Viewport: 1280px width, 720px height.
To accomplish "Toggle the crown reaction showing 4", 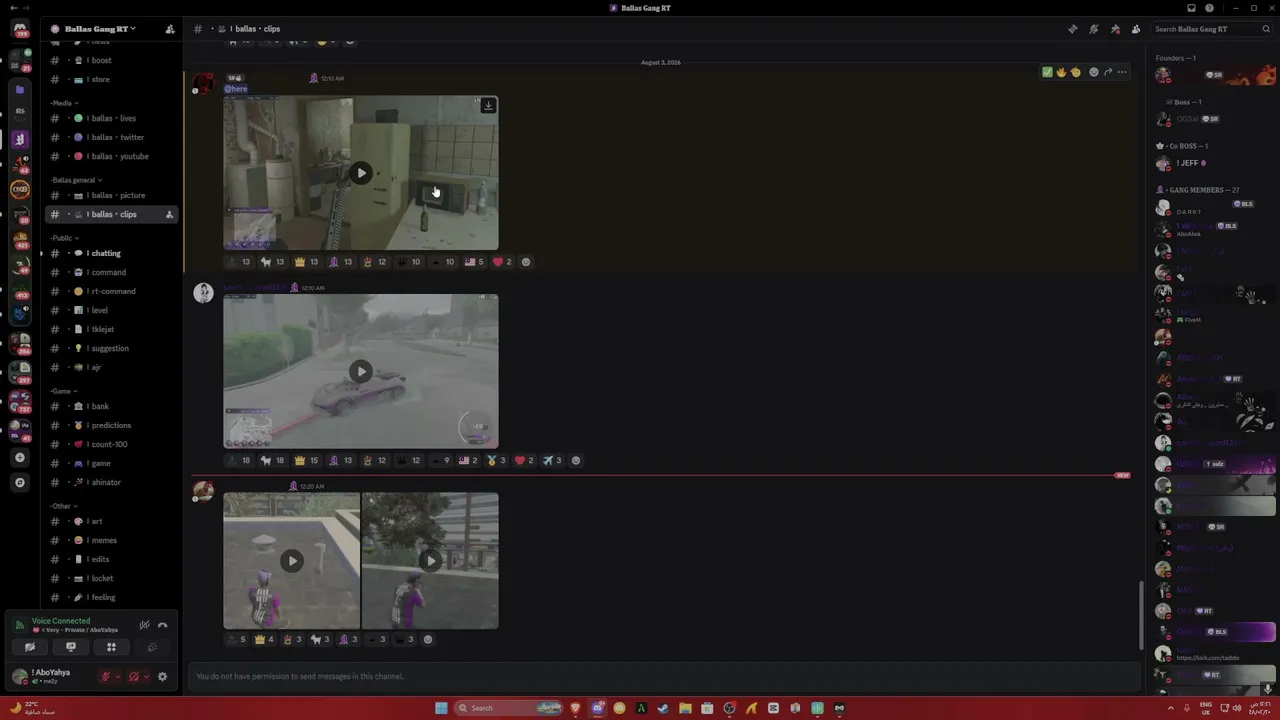I will [264, 640].
